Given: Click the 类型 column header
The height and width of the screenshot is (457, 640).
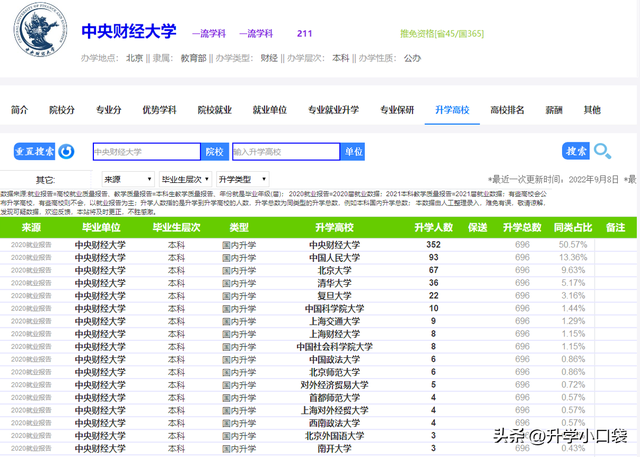Looking at the screenshot, I should 239,228.
